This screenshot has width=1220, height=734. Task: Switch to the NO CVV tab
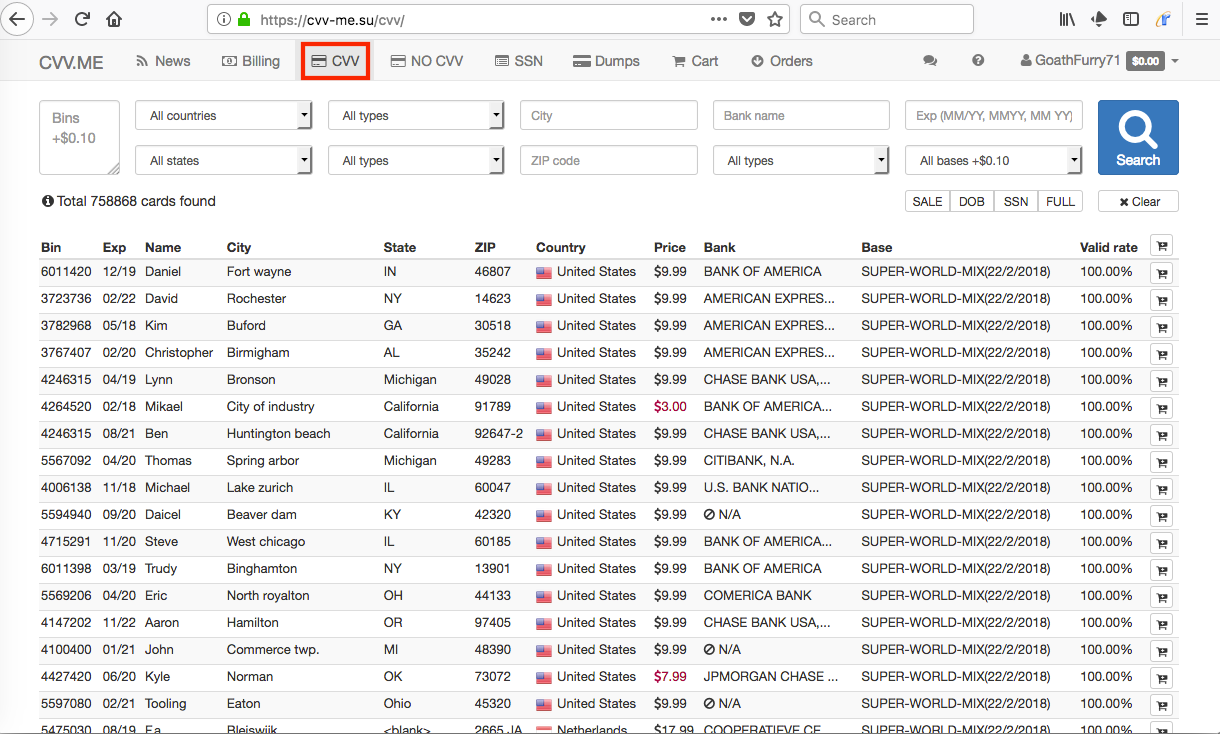[x=427, y=61]
